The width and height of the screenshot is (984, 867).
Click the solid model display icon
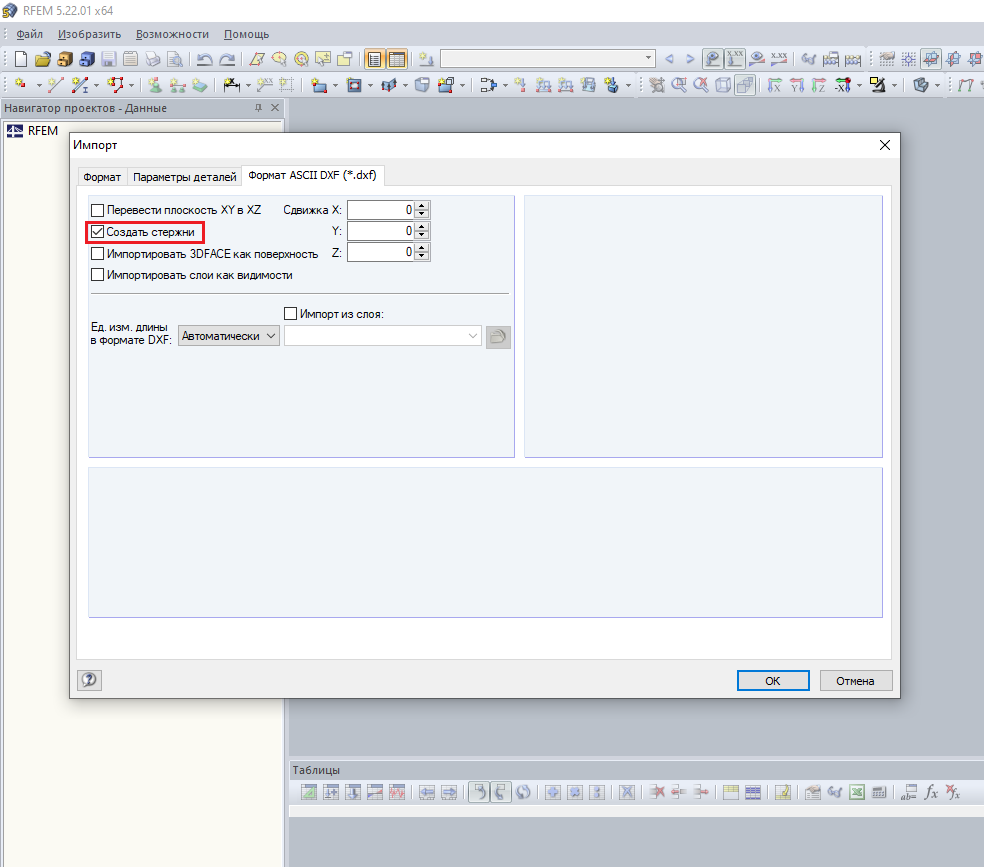(x=745, y=85)
